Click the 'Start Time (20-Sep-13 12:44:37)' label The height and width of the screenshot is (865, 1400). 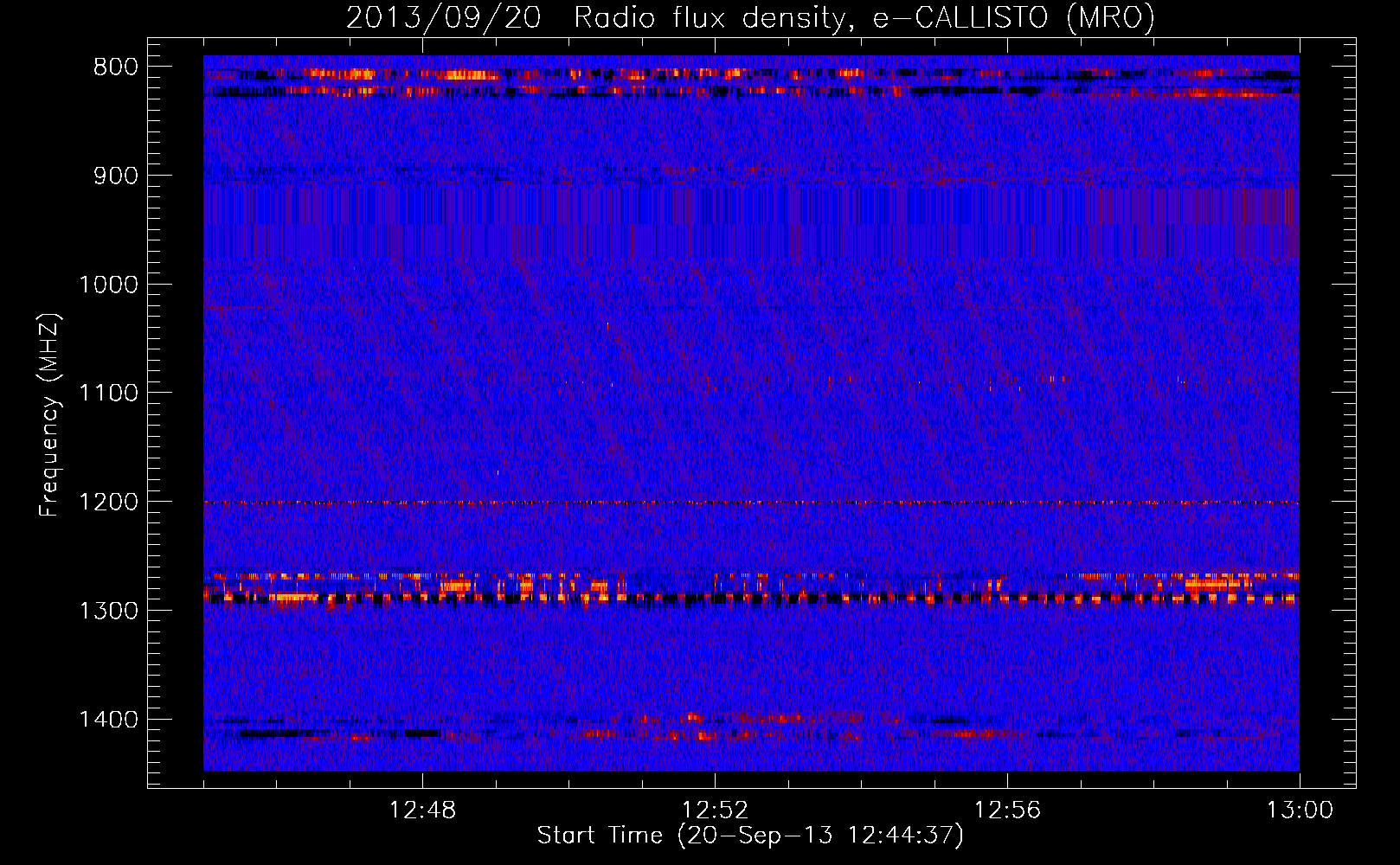tap(750, 836)
